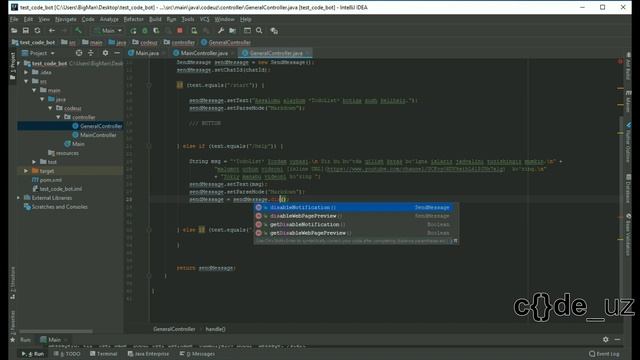Screen dimensions: 640x360
Task: Open the Run tool window button
Action: point(33,354)
